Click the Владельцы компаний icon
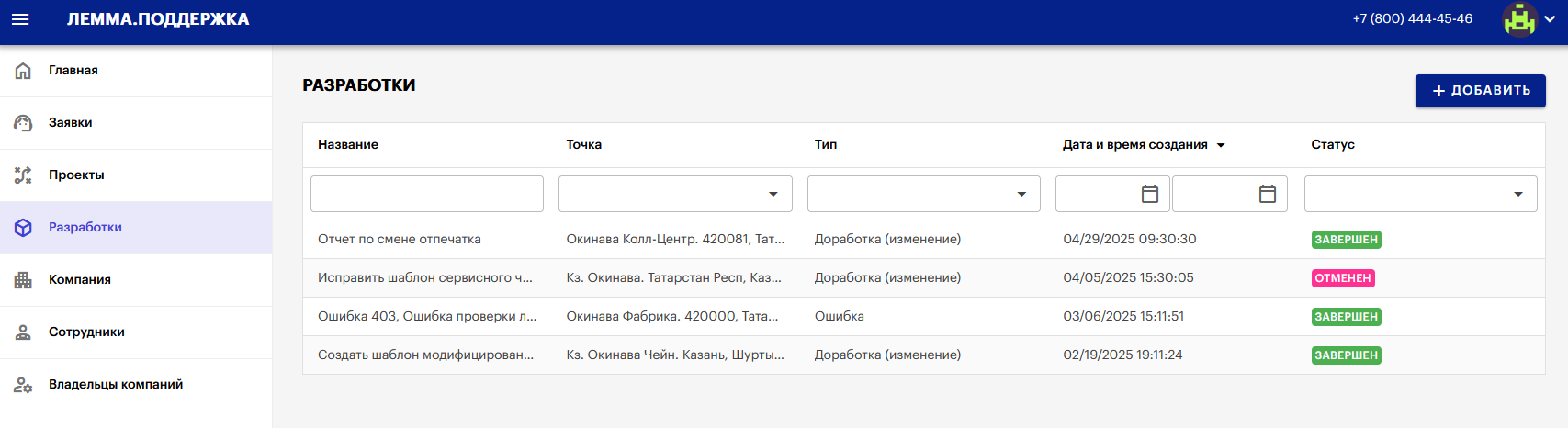This screenshot has width=1568, height=428. click(x=23, y=385)
